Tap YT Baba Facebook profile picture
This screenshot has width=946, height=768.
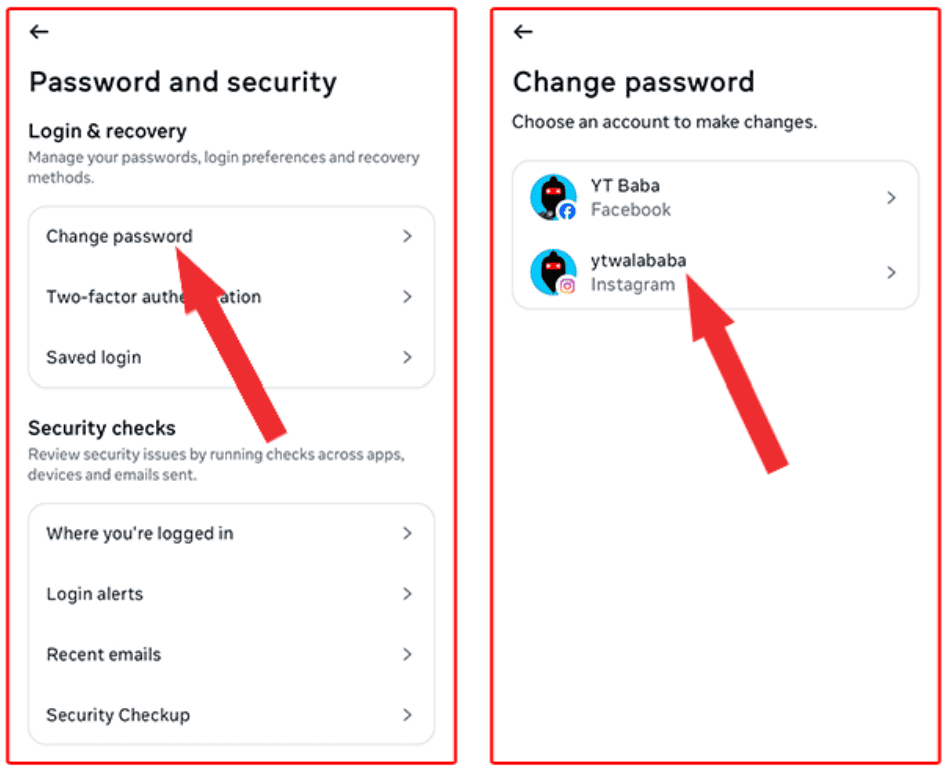(553, 197)
